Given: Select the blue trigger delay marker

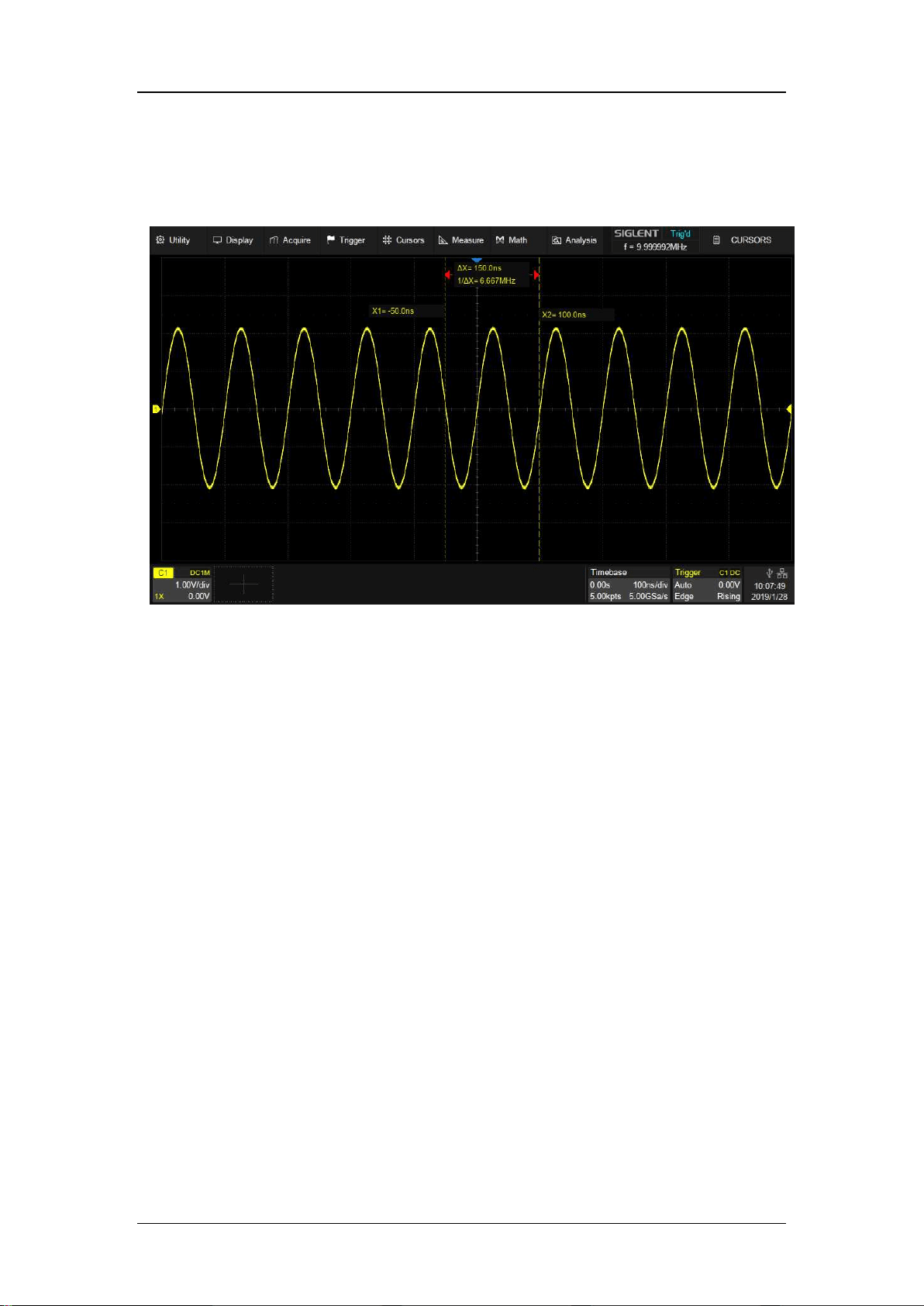Looking at the screenshot, I should [x=477, y=260].
